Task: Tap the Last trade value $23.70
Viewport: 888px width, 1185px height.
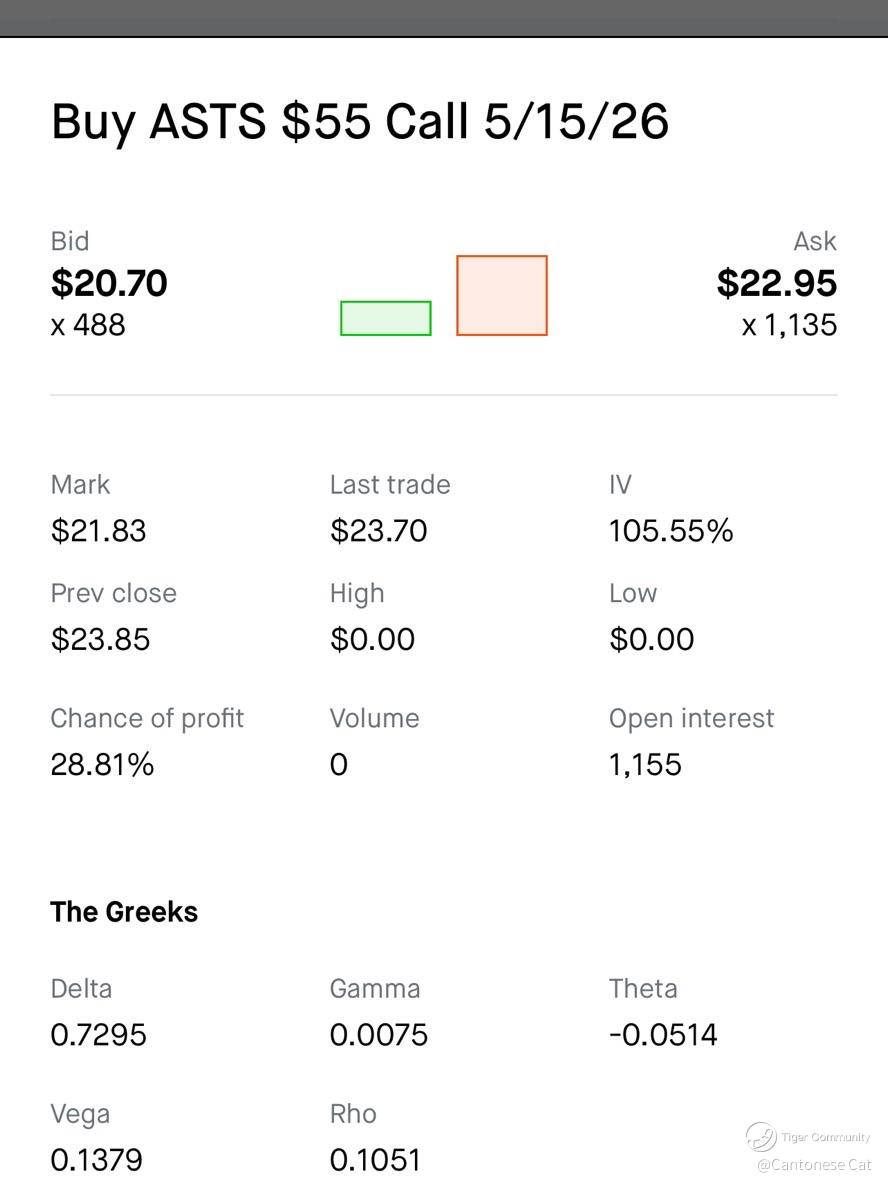Action: (378, 530)
